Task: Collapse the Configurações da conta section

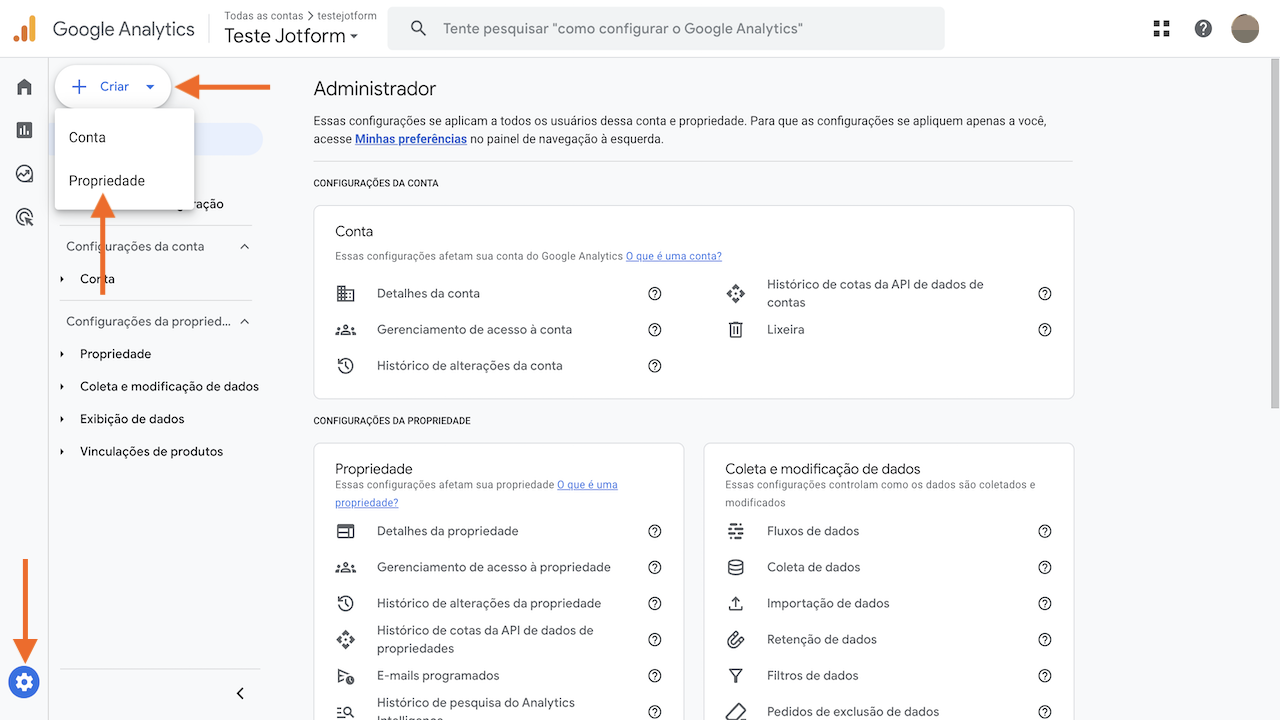Action: (x=244, y=245)
